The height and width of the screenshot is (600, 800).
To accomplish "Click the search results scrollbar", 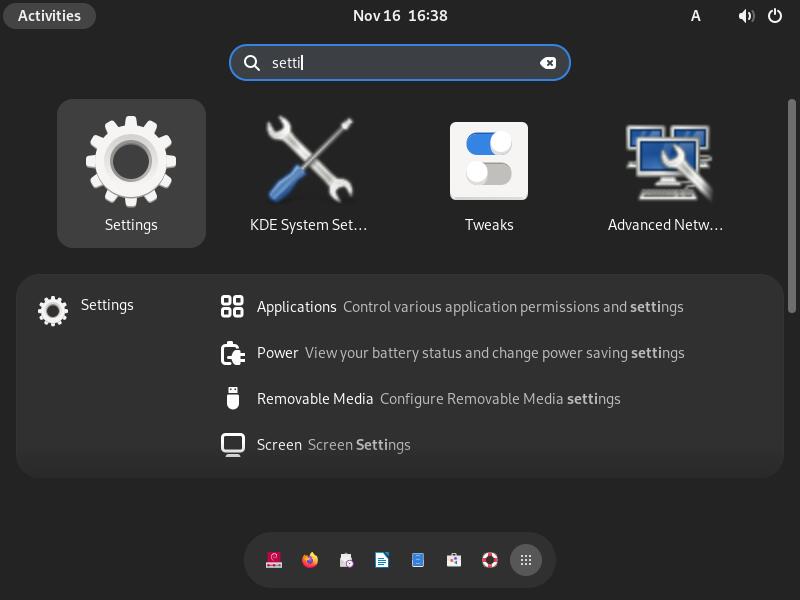I will (x=792, y=206).
